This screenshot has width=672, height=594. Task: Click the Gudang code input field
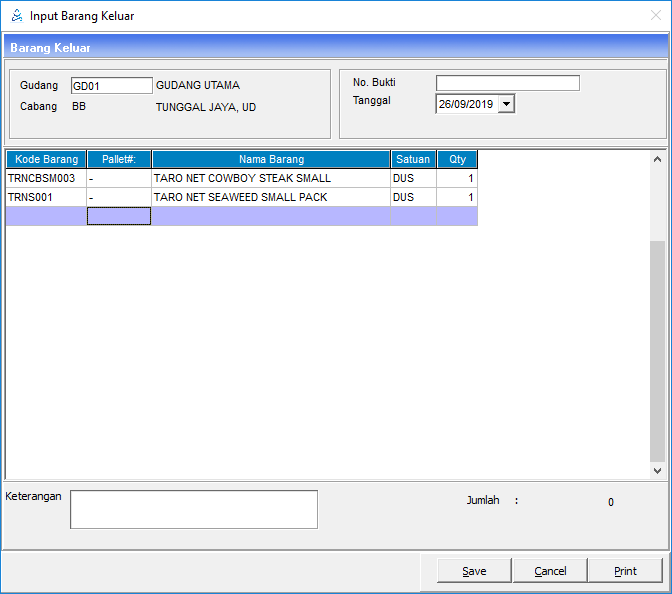click(111, 86)
